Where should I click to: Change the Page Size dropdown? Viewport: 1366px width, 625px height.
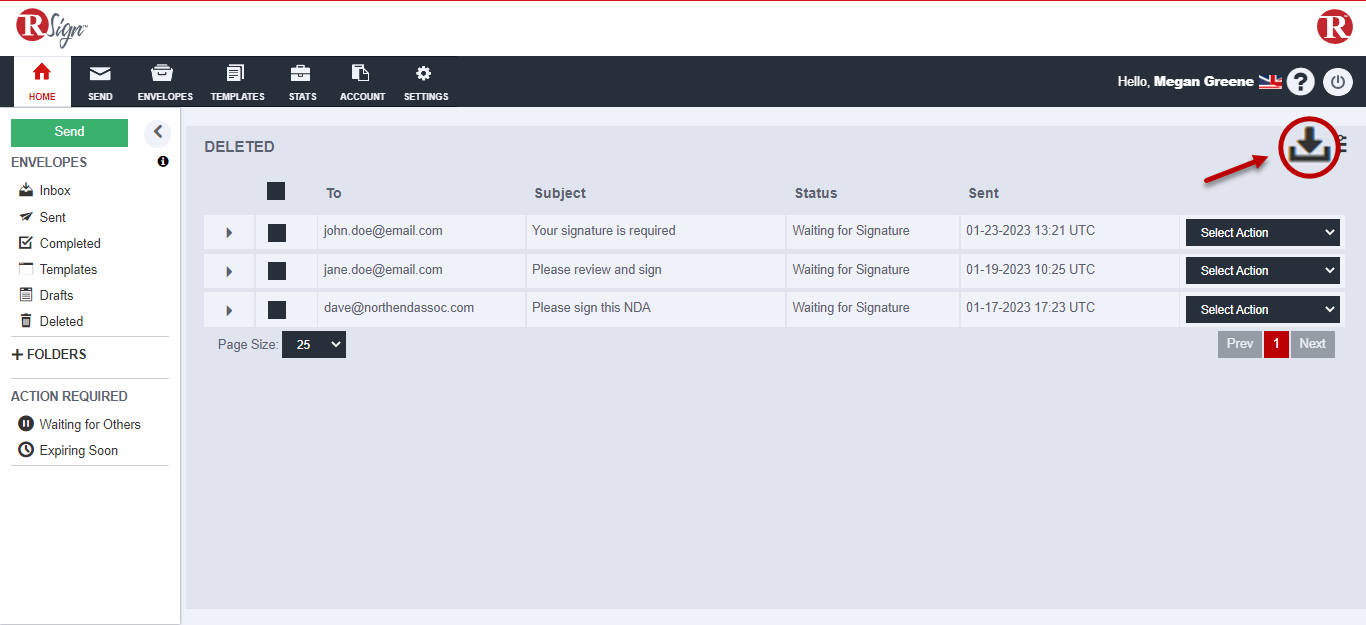pos(313,345)
